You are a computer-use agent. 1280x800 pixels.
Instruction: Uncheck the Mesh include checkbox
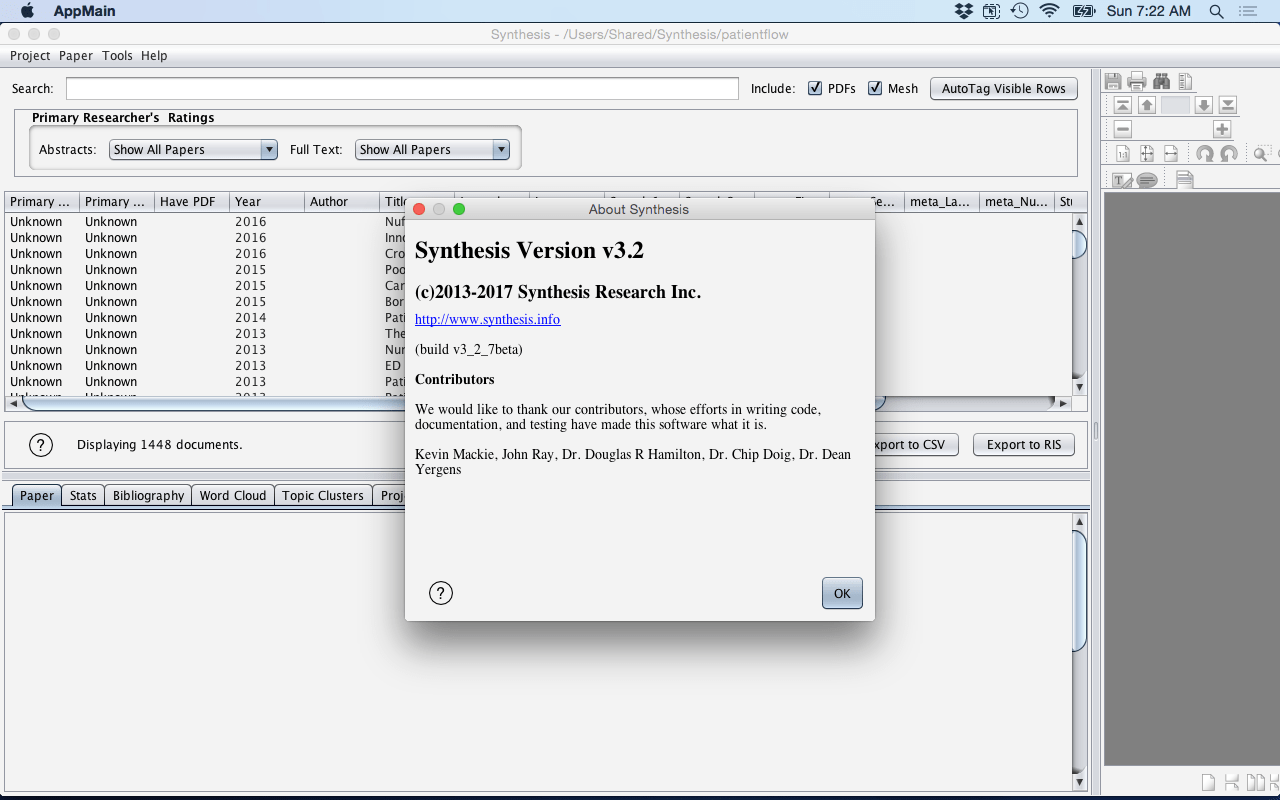tap(875, 88)
